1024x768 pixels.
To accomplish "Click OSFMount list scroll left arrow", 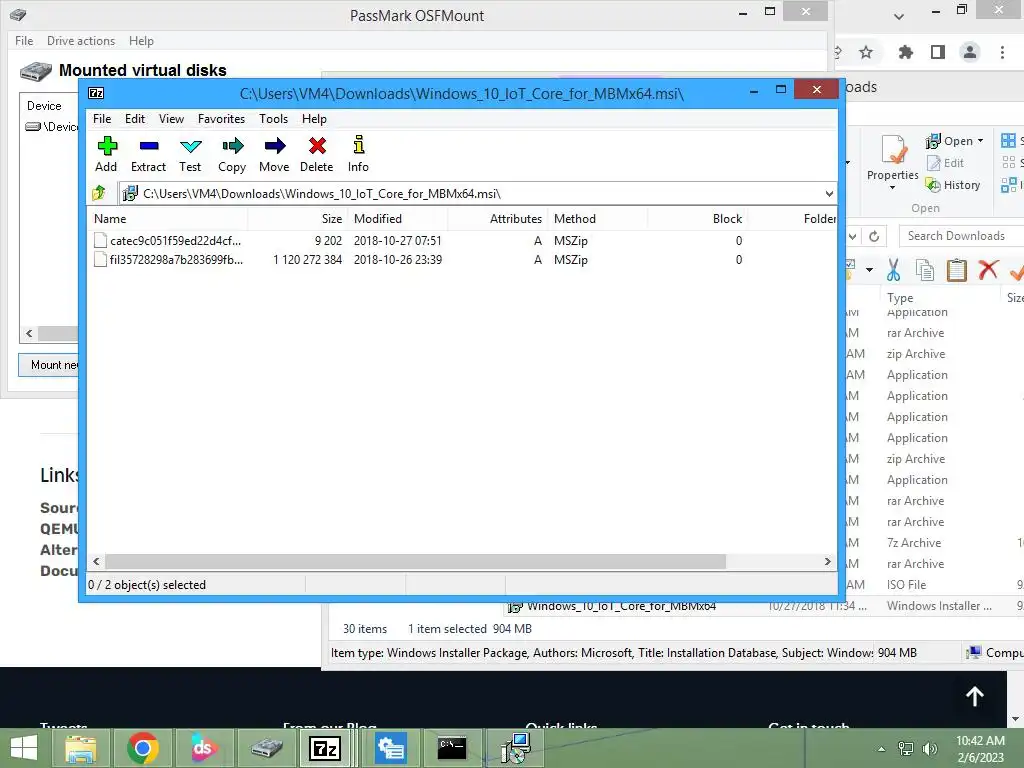I will click(29, 333).
